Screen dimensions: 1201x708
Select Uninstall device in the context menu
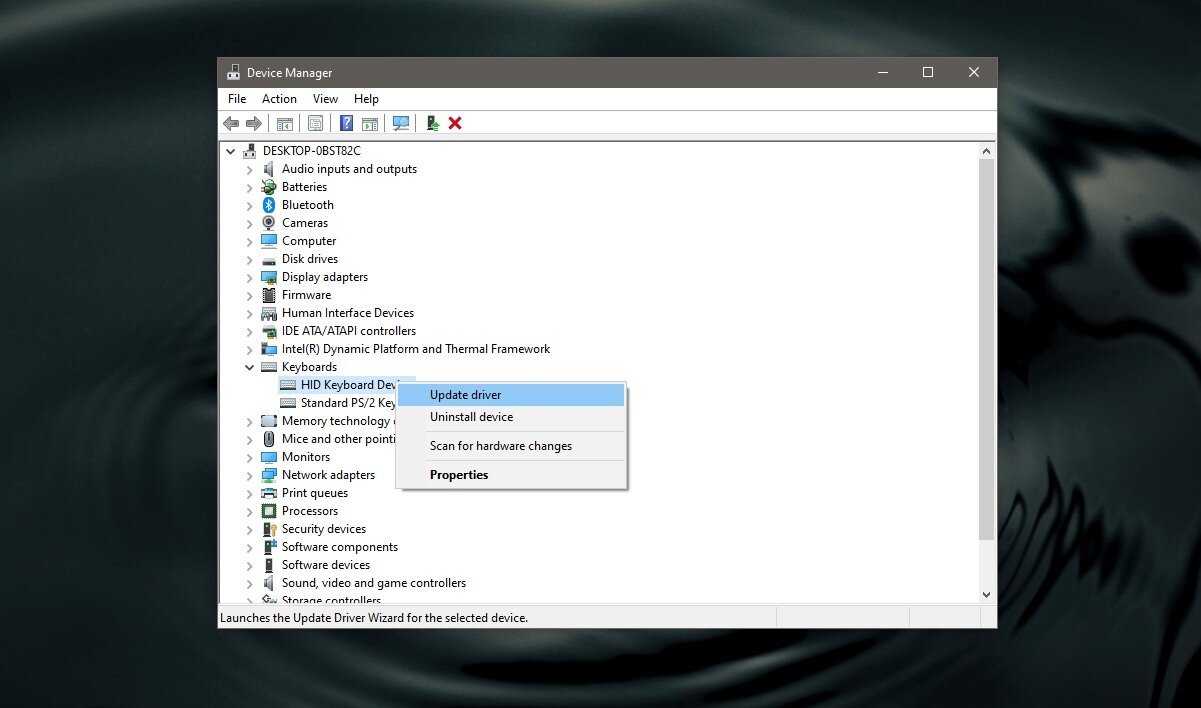coord(471,417)
